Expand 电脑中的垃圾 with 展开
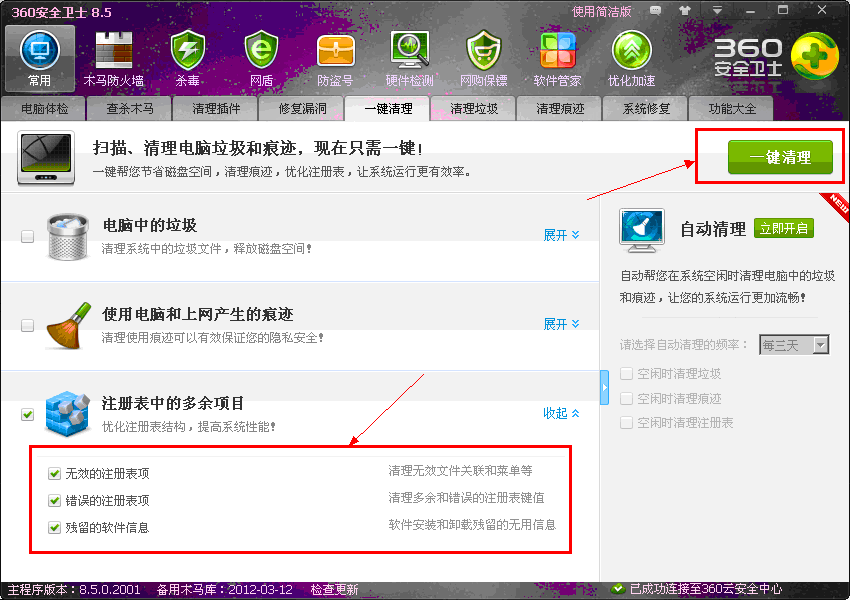This screenshot has height=600, width=850. pyautogui.click(x=561, y=235)
